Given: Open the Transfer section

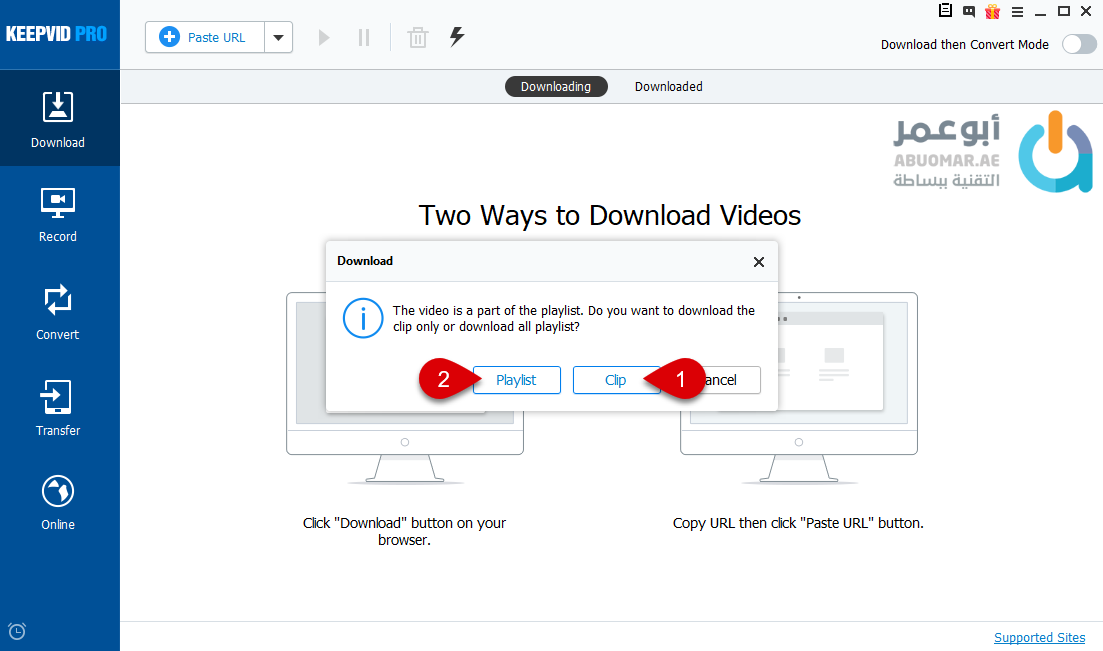Looking at the screenshot, I should click(58, 408).
